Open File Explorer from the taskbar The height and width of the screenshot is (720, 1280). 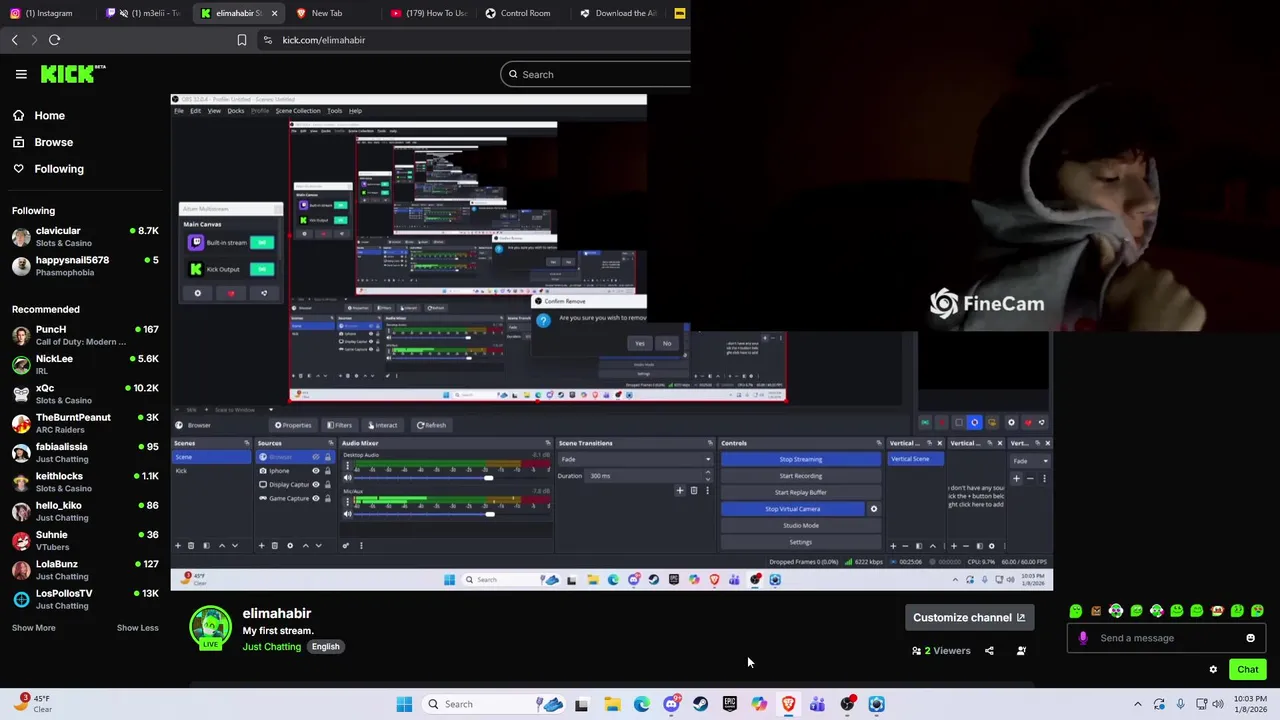click(612, 704)
